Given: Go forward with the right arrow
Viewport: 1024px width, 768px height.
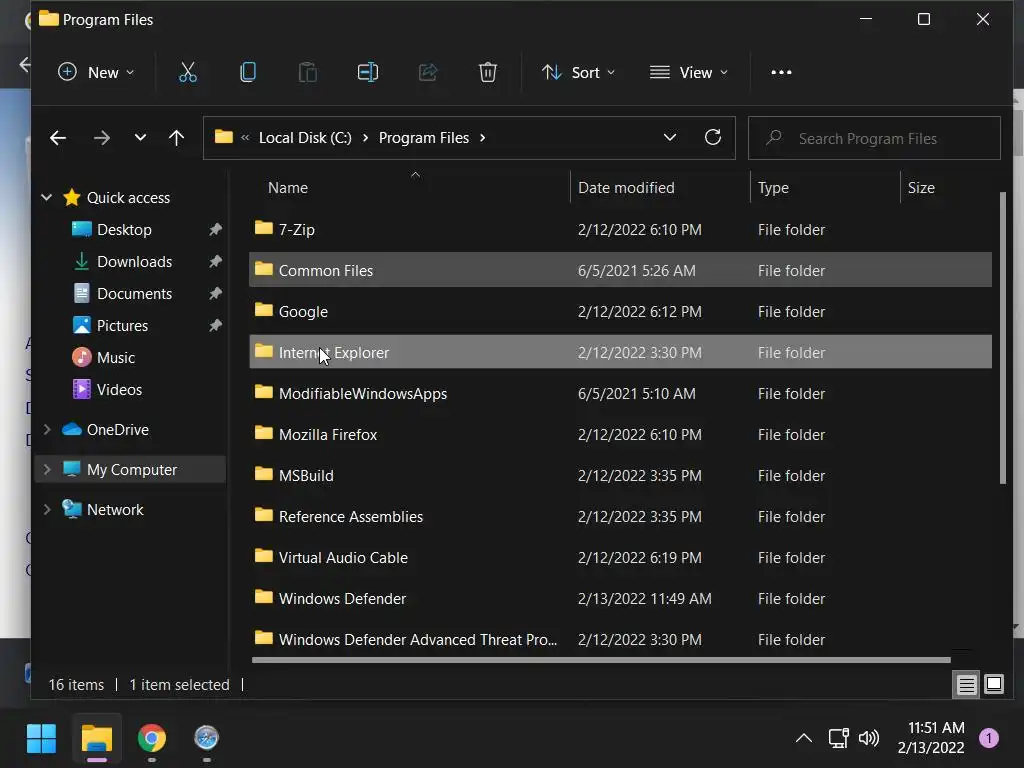Looking at the screenshot, I should 101,138.
